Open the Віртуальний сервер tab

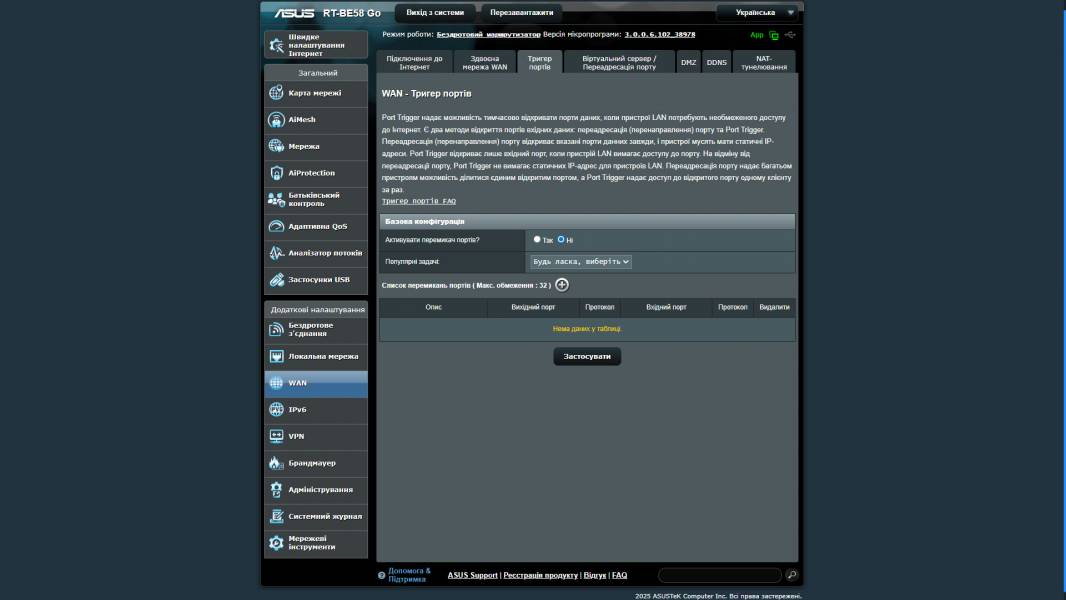[619, 62]
